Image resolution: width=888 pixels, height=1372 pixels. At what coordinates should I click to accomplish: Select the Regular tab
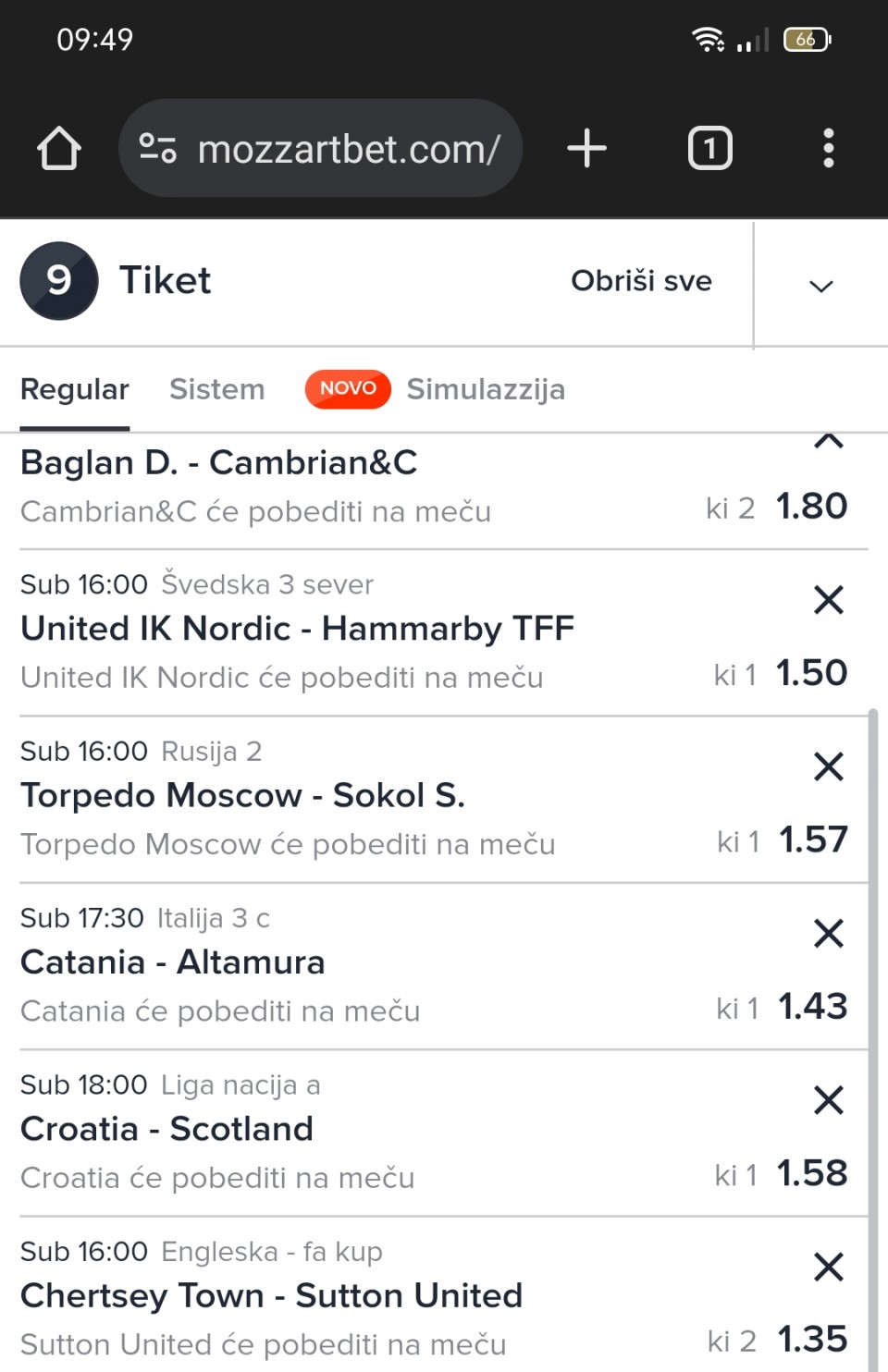coord(75,389)
